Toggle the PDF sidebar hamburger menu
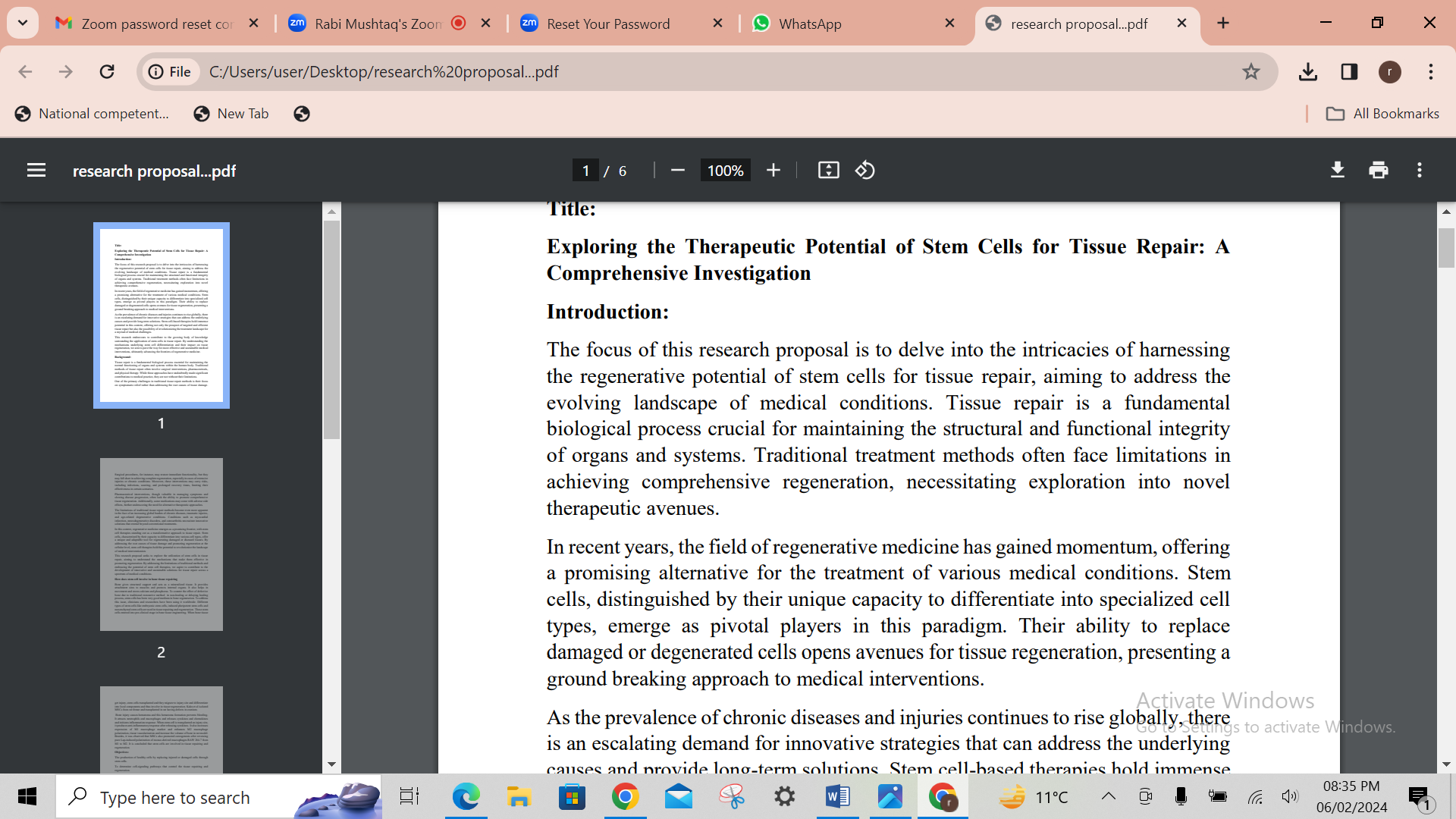Screen dimensions: 1456x819 pos(36,171)
